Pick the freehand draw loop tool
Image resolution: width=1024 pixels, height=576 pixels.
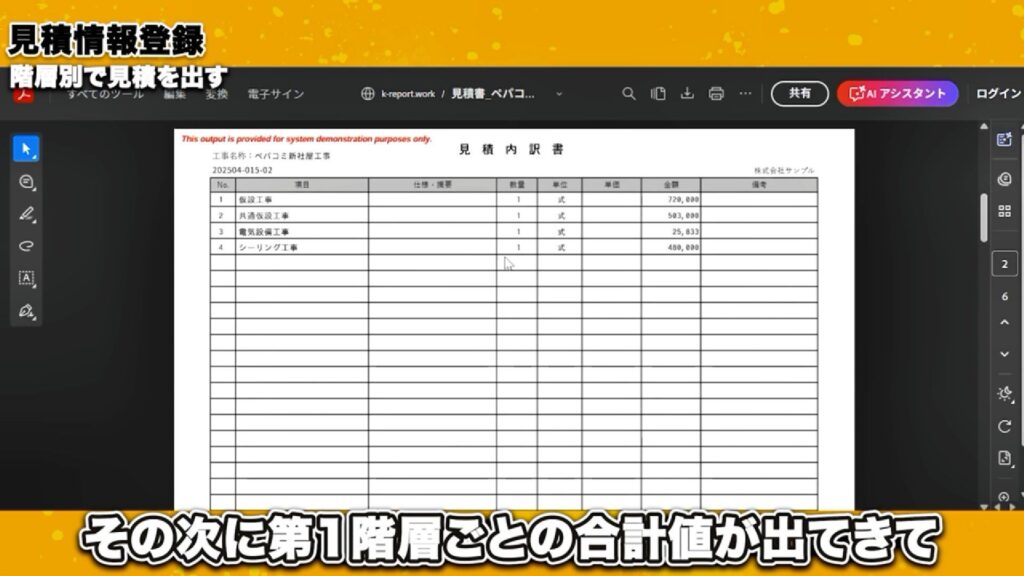[26, 246]
